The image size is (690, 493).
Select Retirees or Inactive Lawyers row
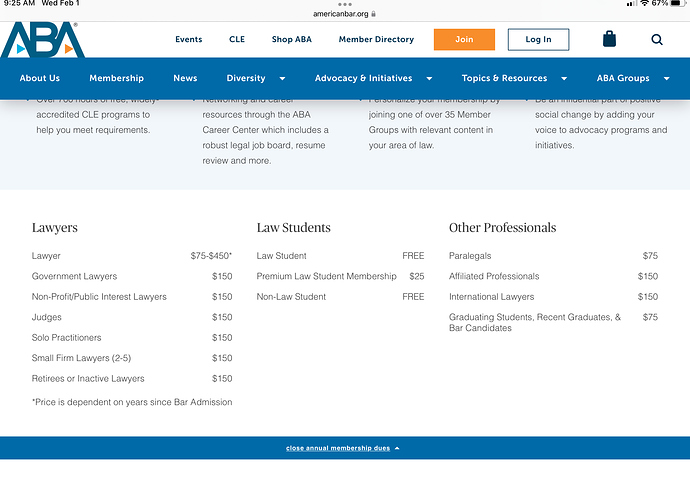tap(132, 379)
